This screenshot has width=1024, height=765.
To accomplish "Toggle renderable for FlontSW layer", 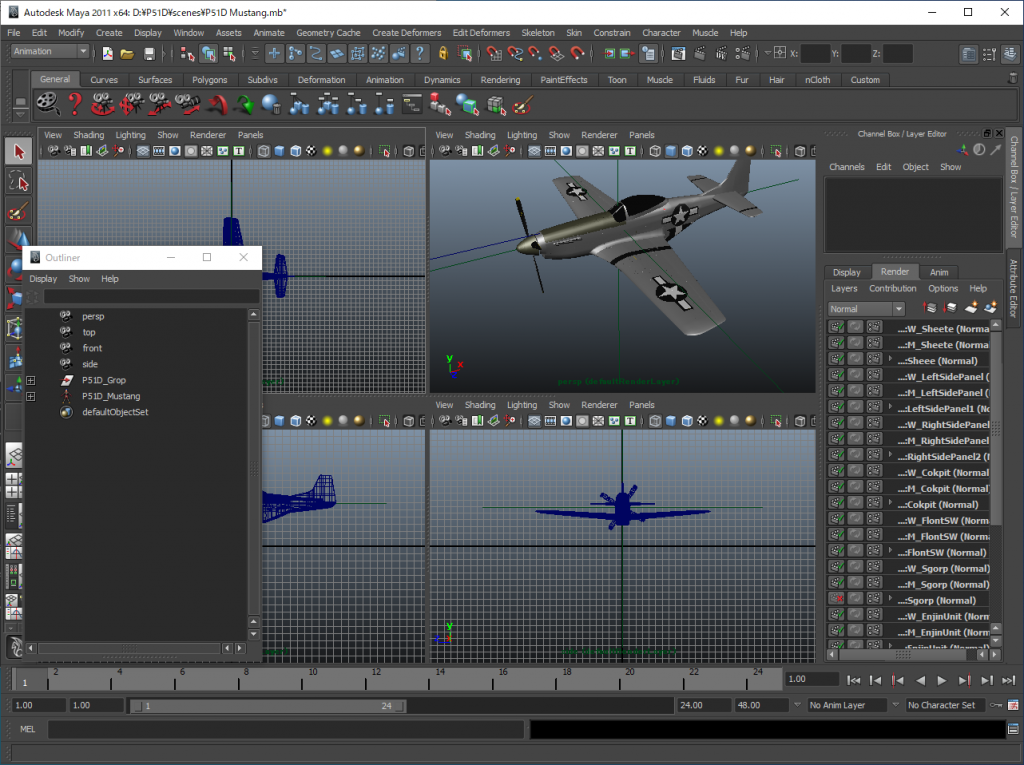I will [836, 551].
